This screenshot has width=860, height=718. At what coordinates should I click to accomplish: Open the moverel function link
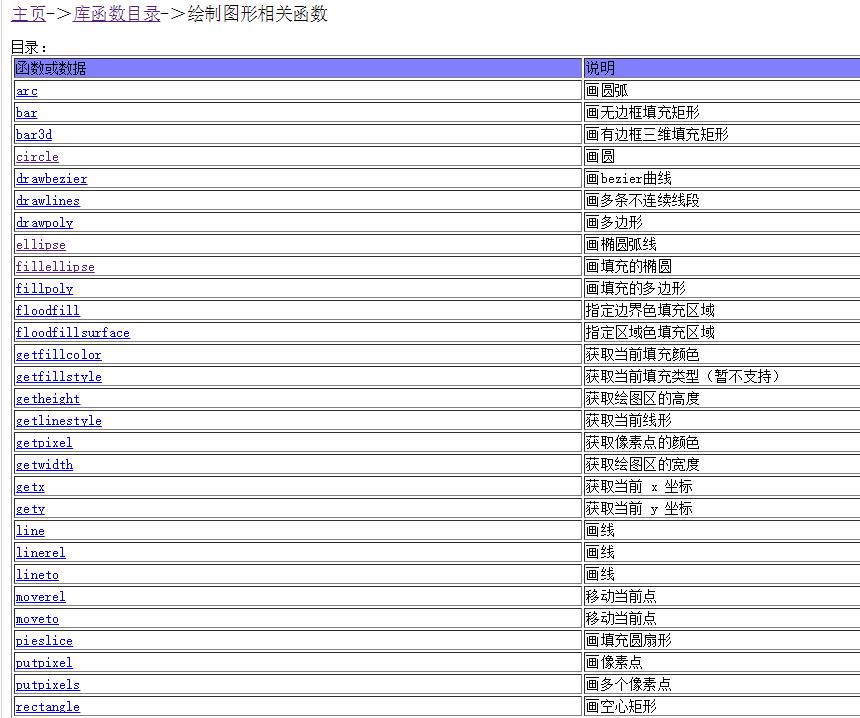(x=41, y=597)
